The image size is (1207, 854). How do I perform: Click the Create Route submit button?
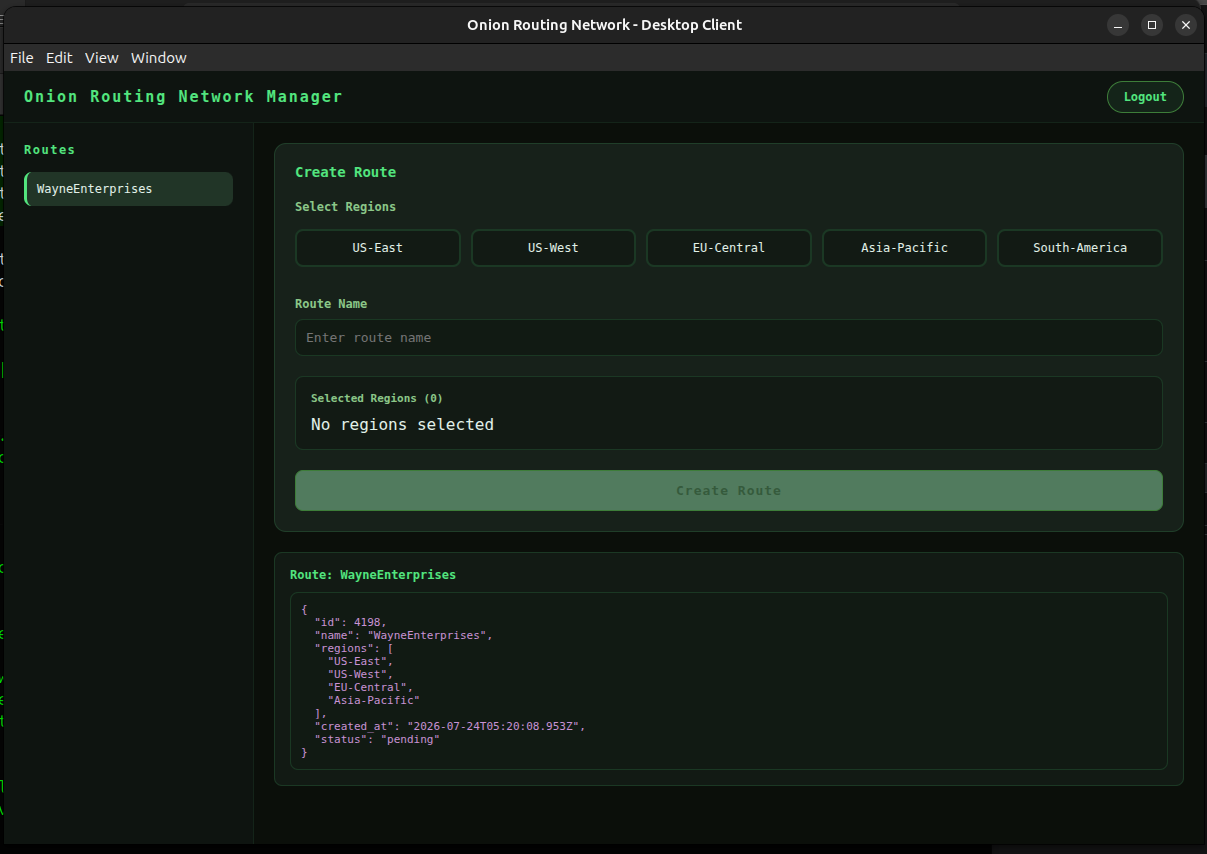click(x=729, y=491)
